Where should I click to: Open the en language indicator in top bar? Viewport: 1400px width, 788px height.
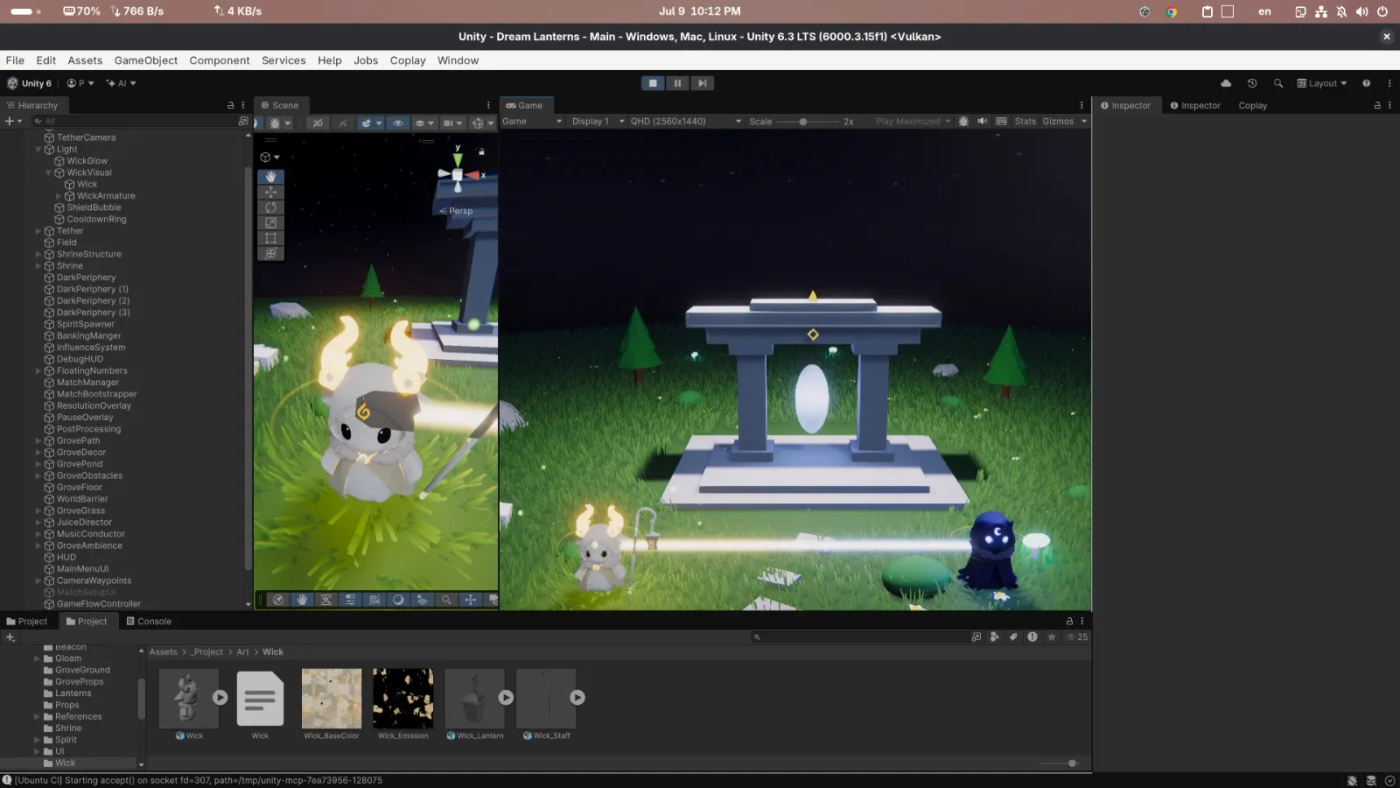tap(1265, 12)
